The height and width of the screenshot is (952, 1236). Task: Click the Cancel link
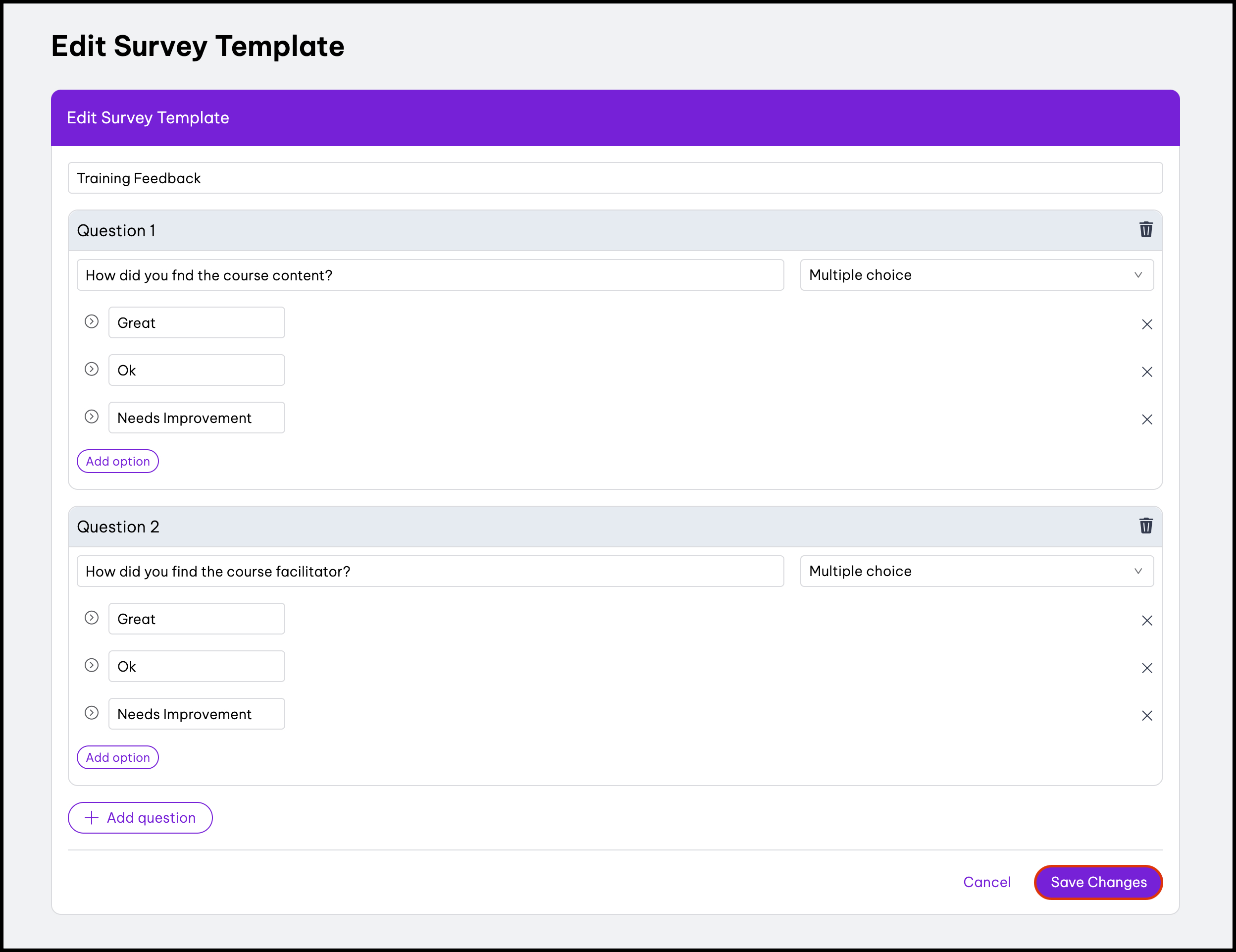tap(986, 882)
